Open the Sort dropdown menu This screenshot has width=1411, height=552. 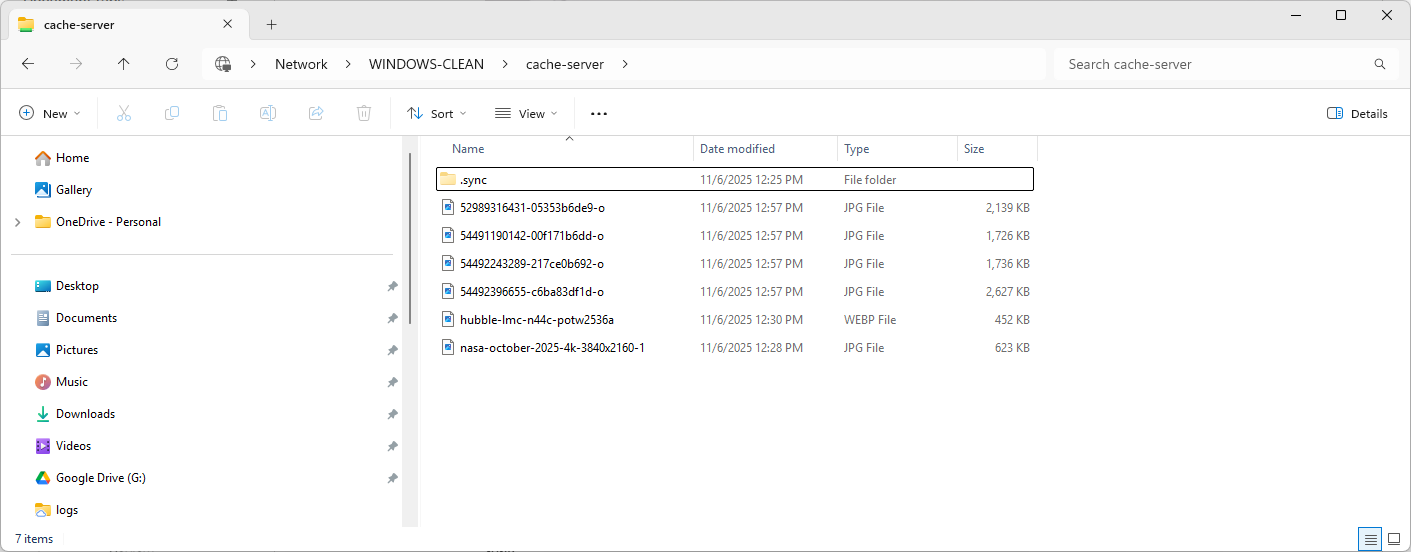pos(437,113)
